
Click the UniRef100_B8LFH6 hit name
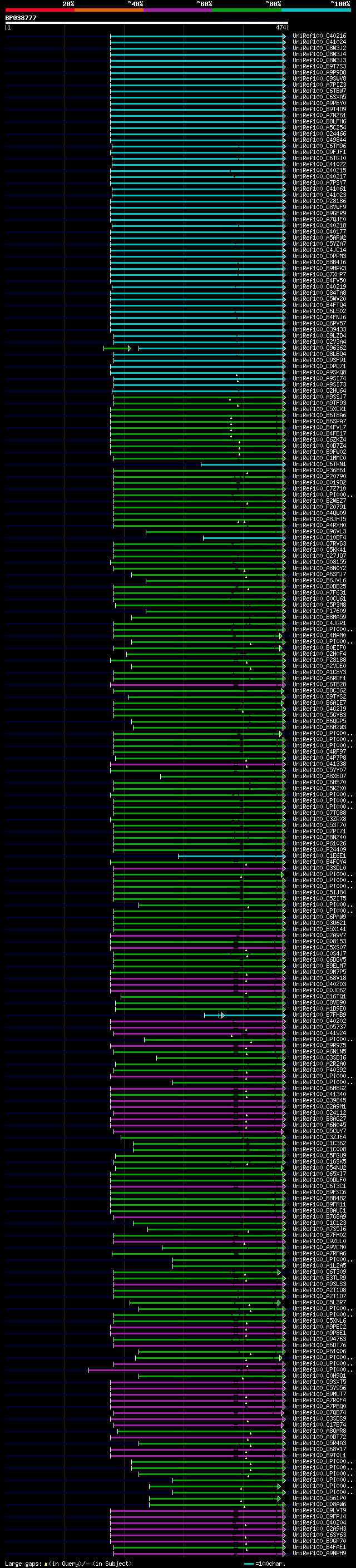pos(319,122)
